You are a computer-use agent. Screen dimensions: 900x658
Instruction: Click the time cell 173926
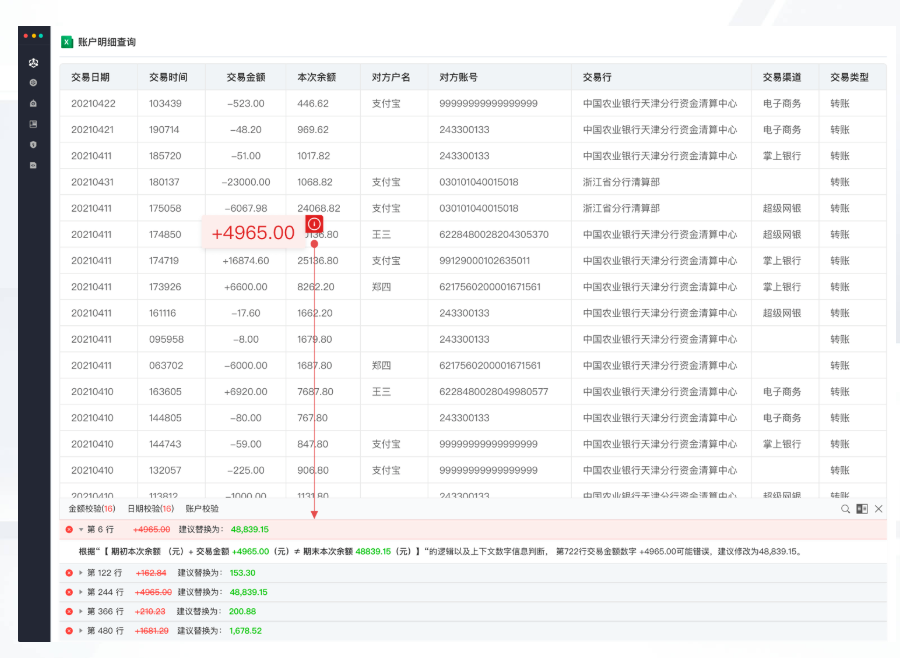(165, 287)
